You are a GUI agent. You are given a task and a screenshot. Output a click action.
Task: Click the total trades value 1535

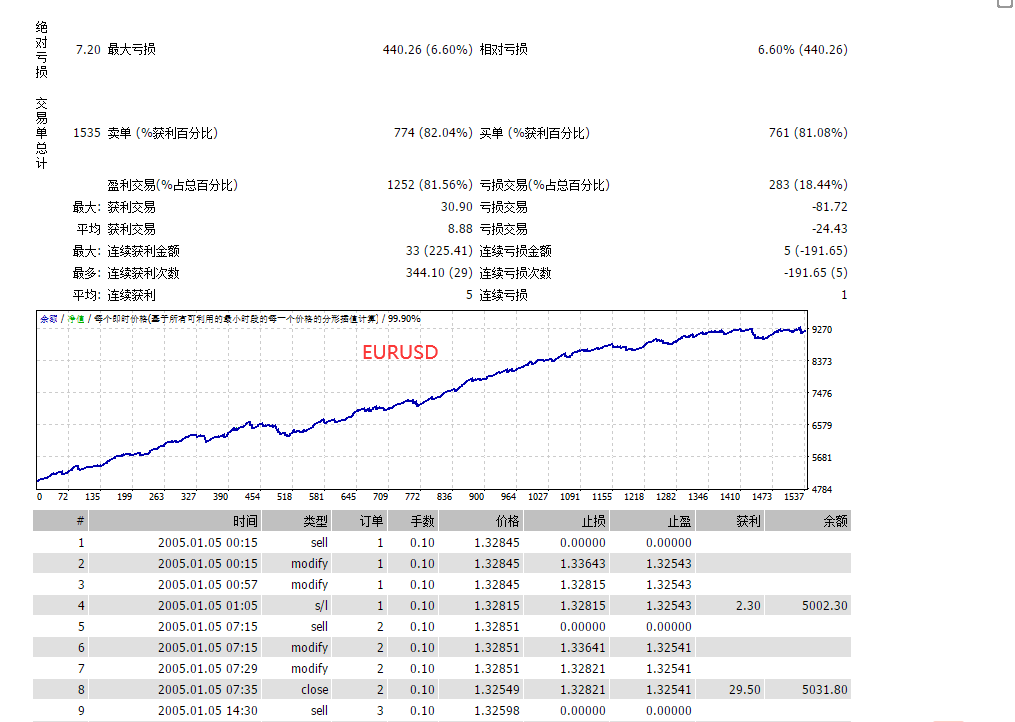pos(87,133)
